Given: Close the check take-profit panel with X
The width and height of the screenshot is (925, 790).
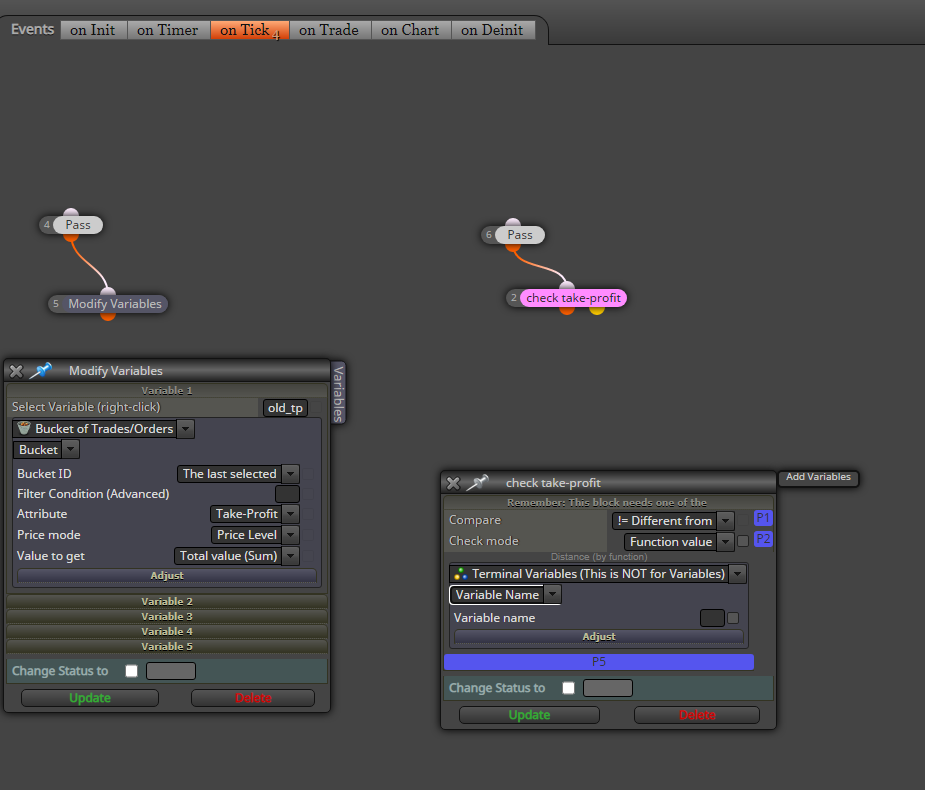Looking at the screenshot, I should (453, 483).
